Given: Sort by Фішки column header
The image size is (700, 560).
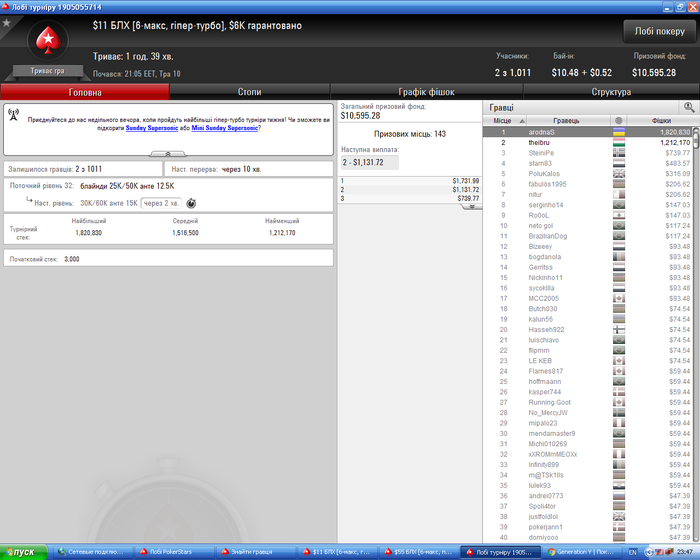Looking at the screenshot, I should pos(661,121).
